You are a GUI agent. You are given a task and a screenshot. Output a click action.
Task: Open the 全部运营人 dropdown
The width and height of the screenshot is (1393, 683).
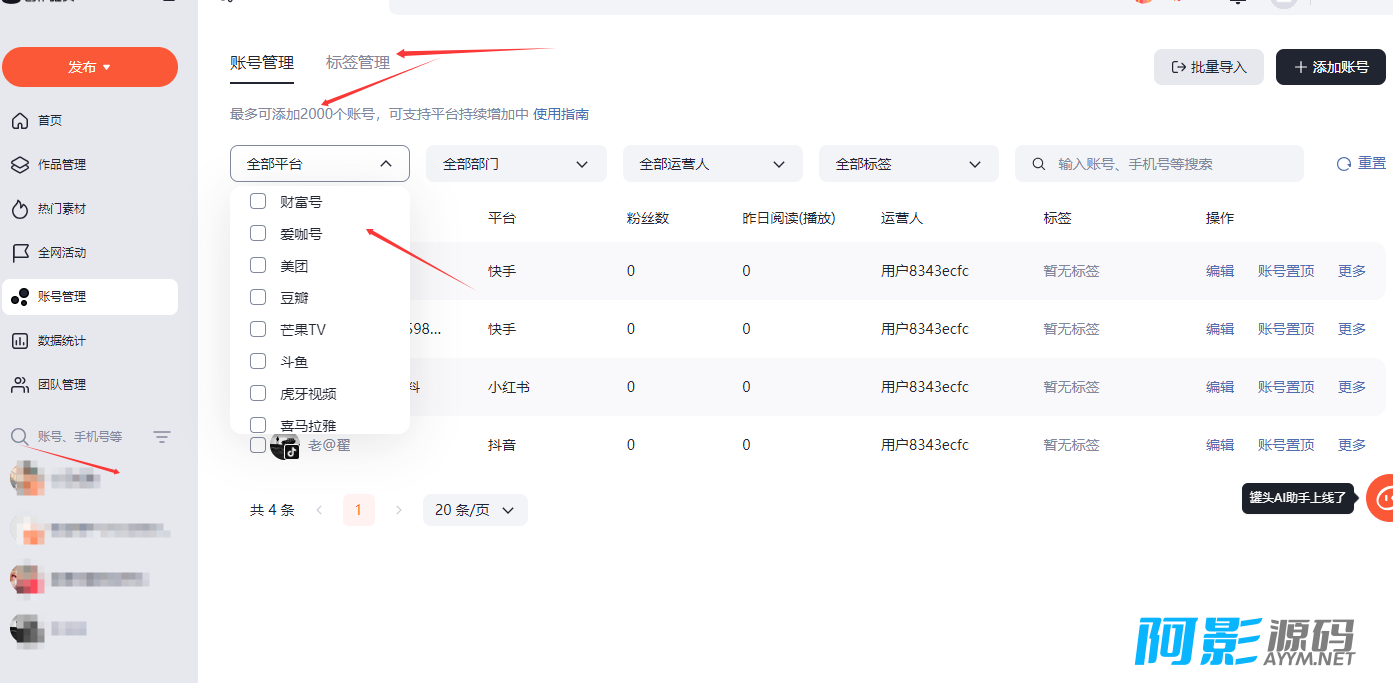[x=712, y=164]
